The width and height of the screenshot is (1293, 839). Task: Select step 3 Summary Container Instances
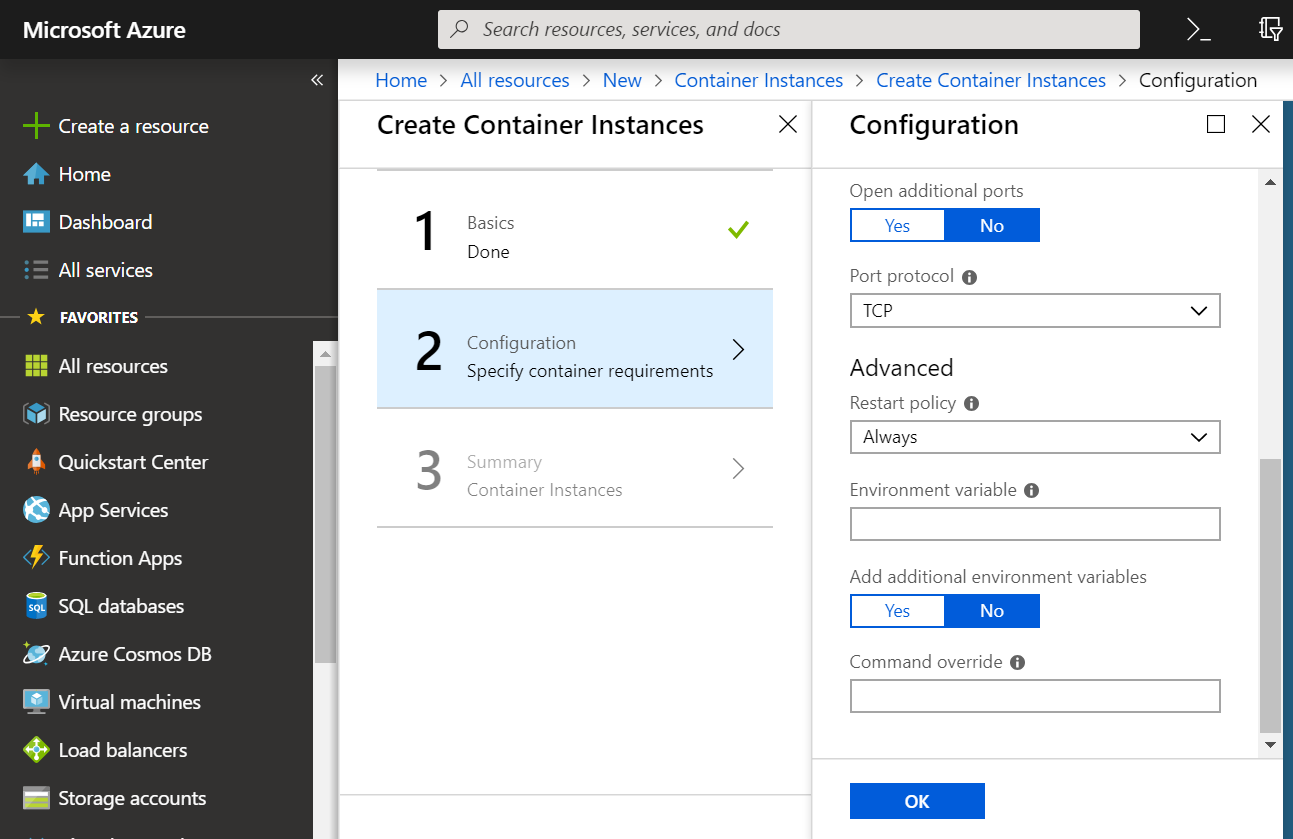click(575, 468)
